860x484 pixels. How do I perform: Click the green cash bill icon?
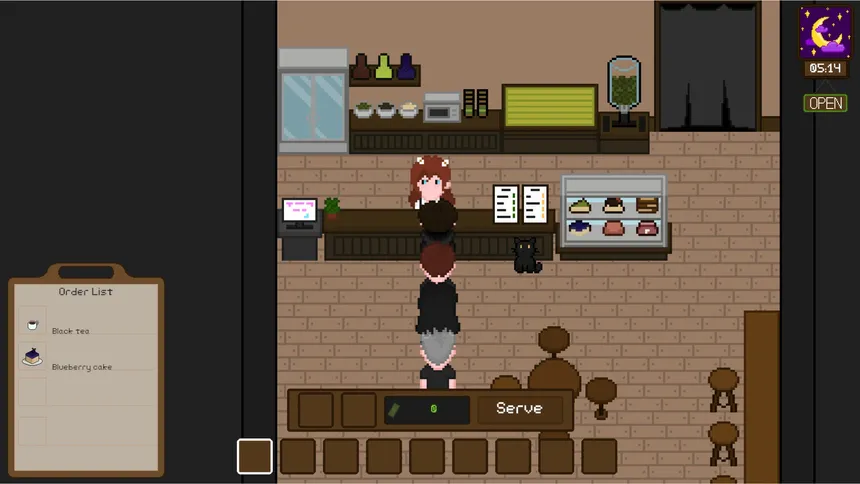tap(393, 410)
